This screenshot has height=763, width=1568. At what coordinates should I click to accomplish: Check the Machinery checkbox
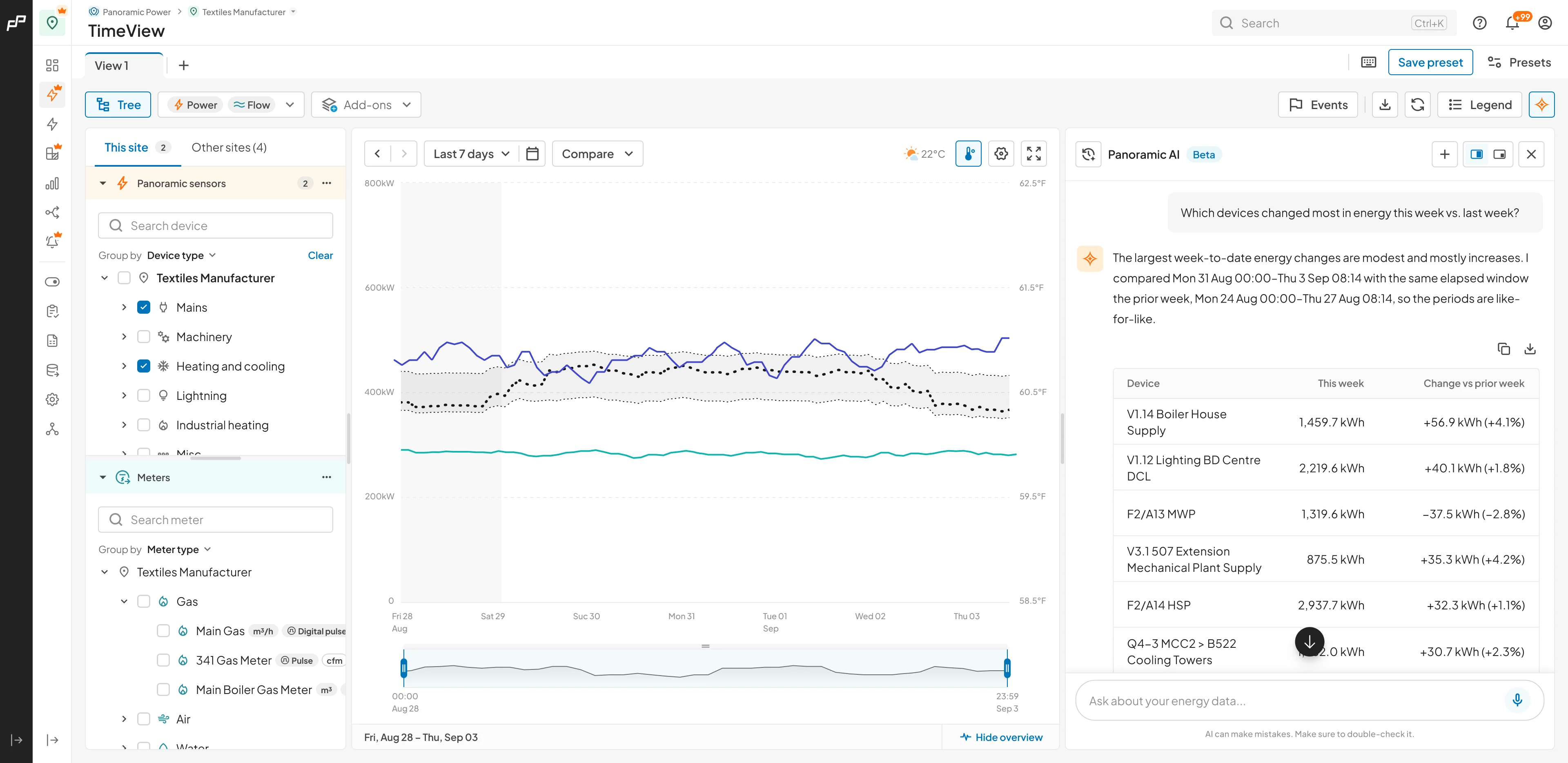[144, 337]
